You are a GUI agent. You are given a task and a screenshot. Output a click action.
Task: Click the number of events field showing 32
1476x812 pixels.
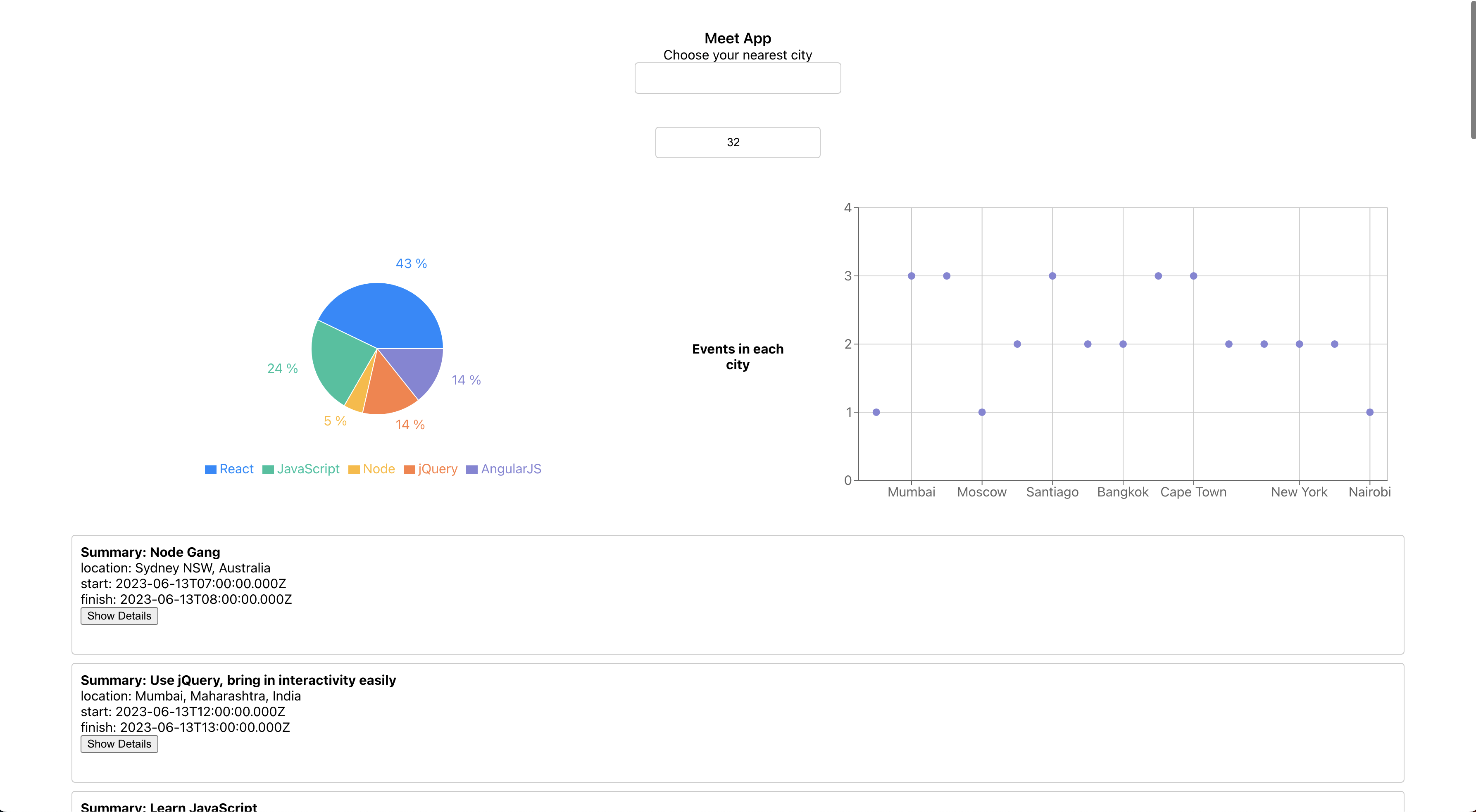pyautogui.click(x=738, y=142)
